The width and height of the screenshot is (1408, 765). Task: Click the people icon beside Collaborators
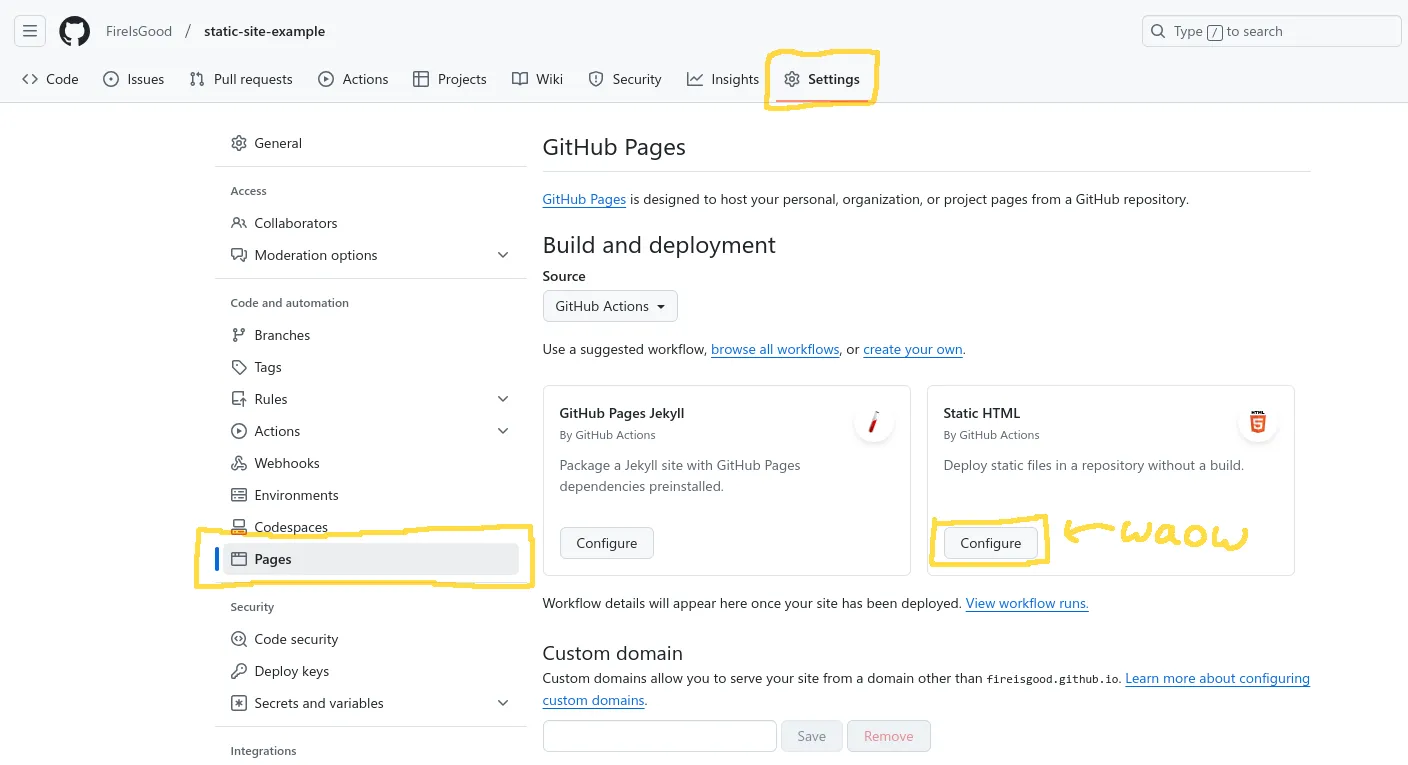(239, 223)
